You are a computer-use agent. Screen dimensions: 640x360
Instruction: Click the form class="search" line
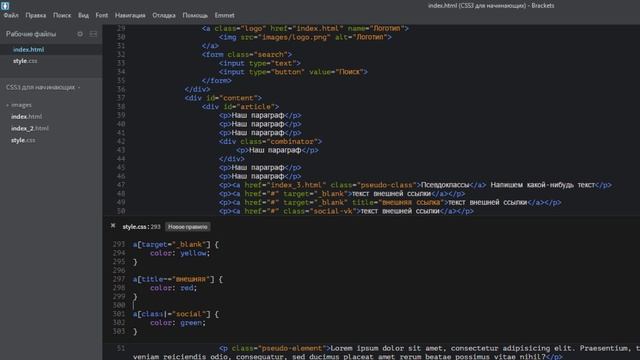point(247,55)
